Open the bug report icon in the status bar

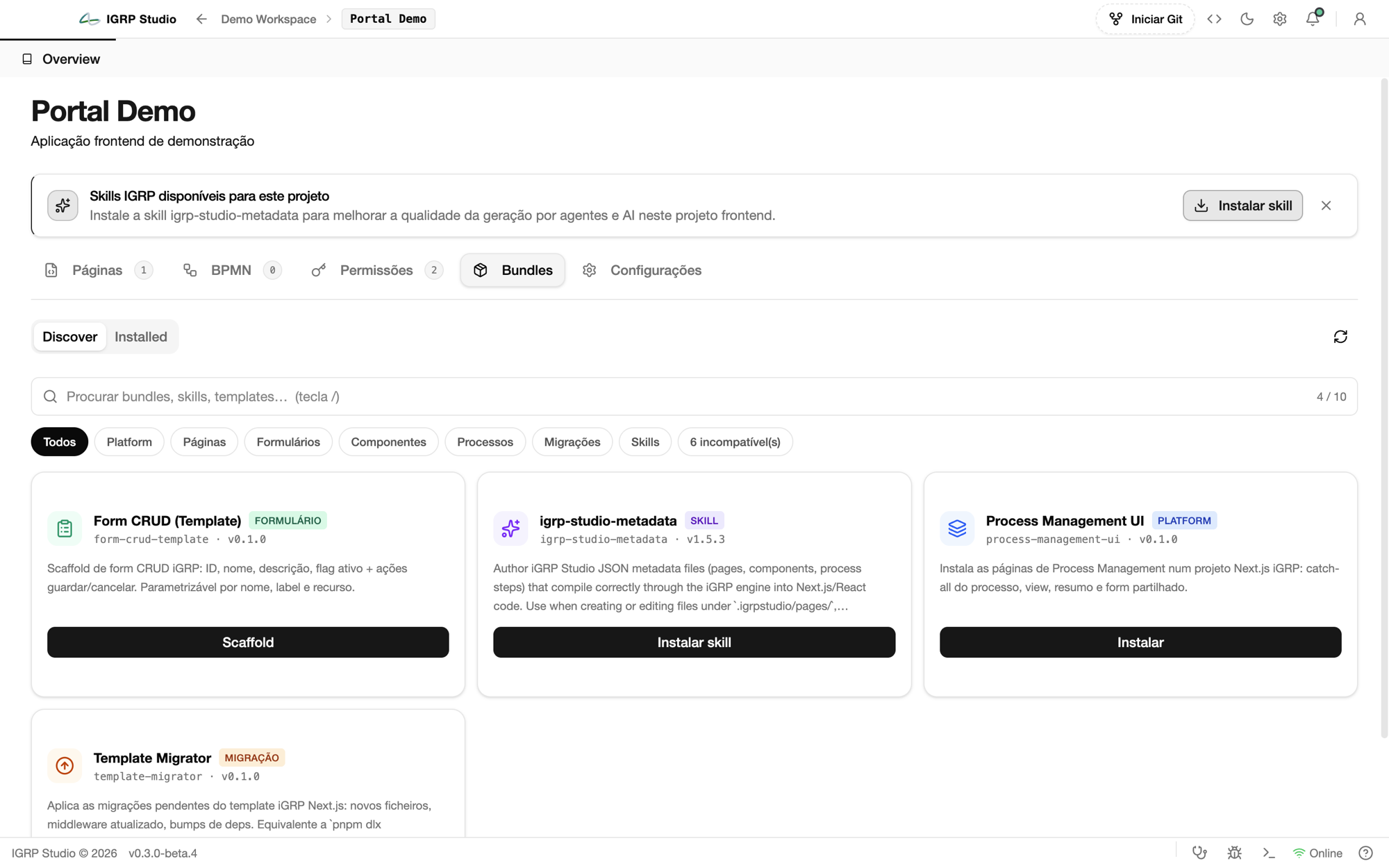1234,853
